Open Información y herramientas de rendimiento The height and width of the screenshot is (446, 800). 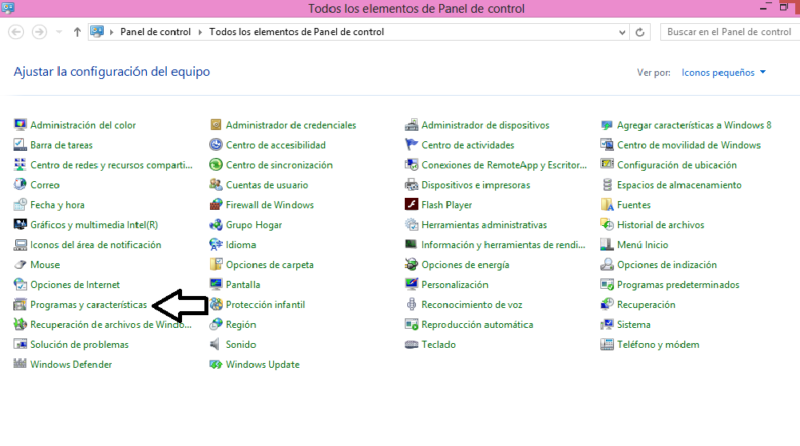503,244
